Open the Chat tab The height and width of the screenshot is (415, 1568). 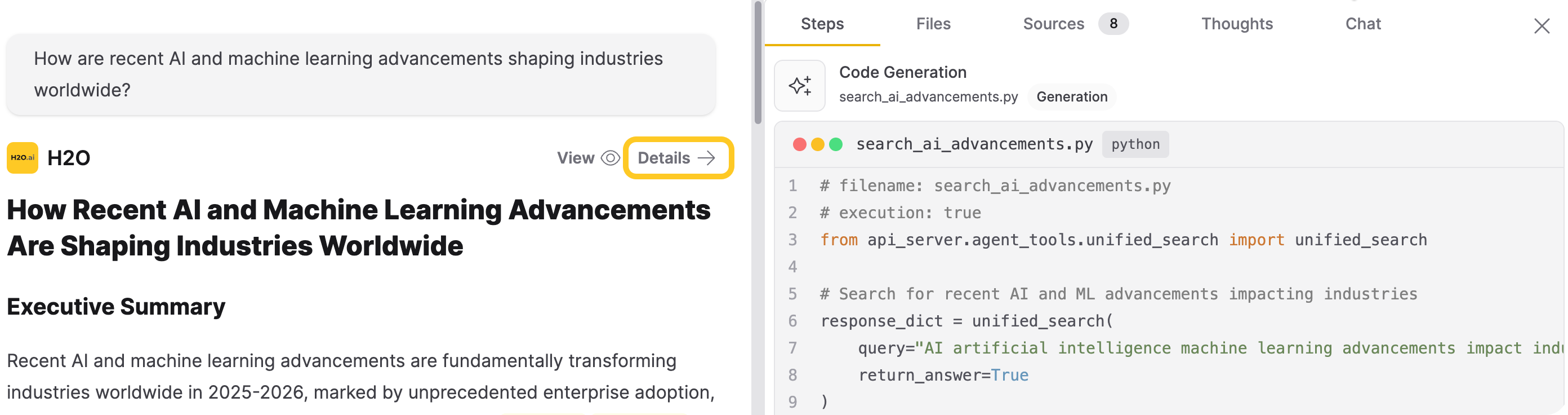(x=1362, y=24)
